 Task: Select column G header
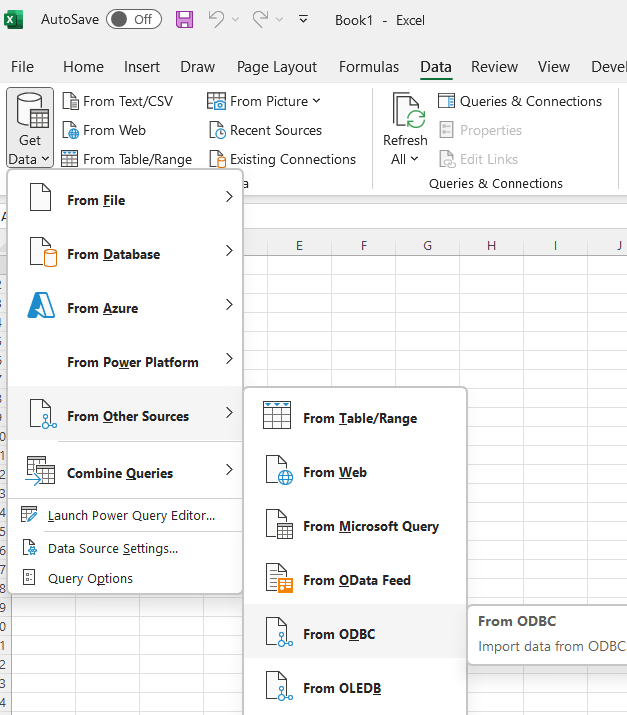point(427,246)
